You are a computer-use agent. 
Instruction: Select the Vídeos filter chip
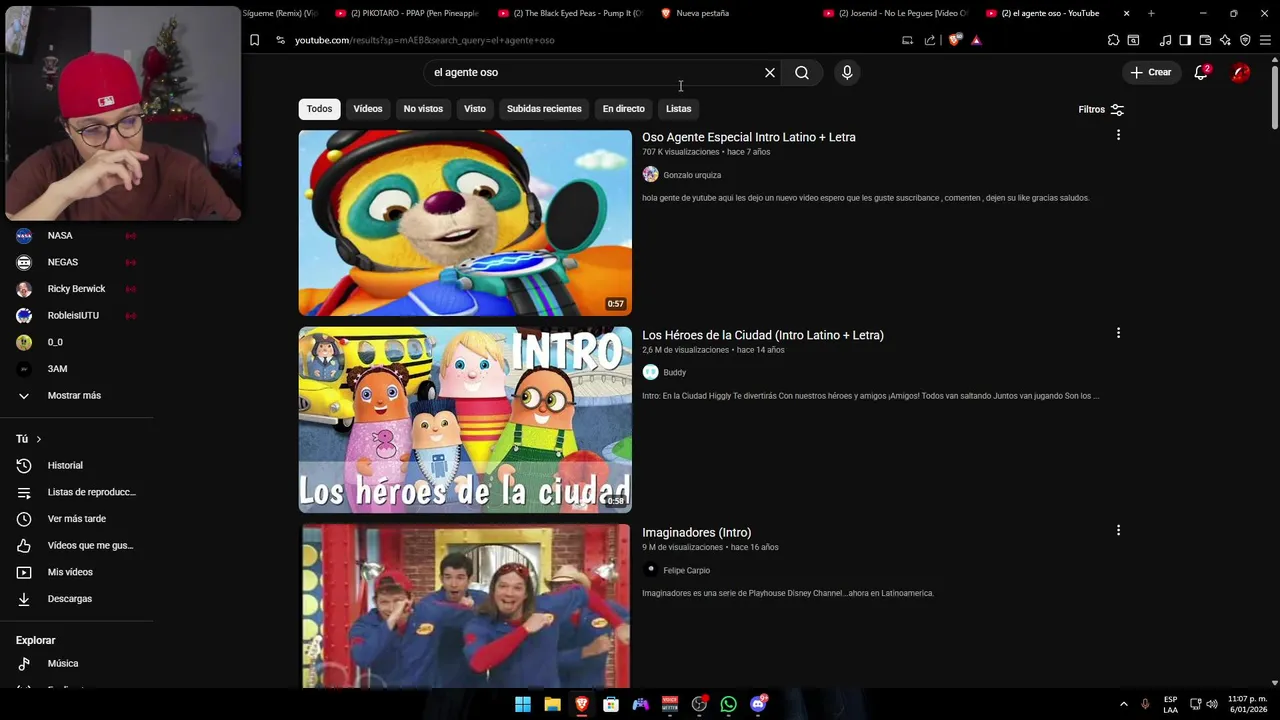(x=368, y=109)
